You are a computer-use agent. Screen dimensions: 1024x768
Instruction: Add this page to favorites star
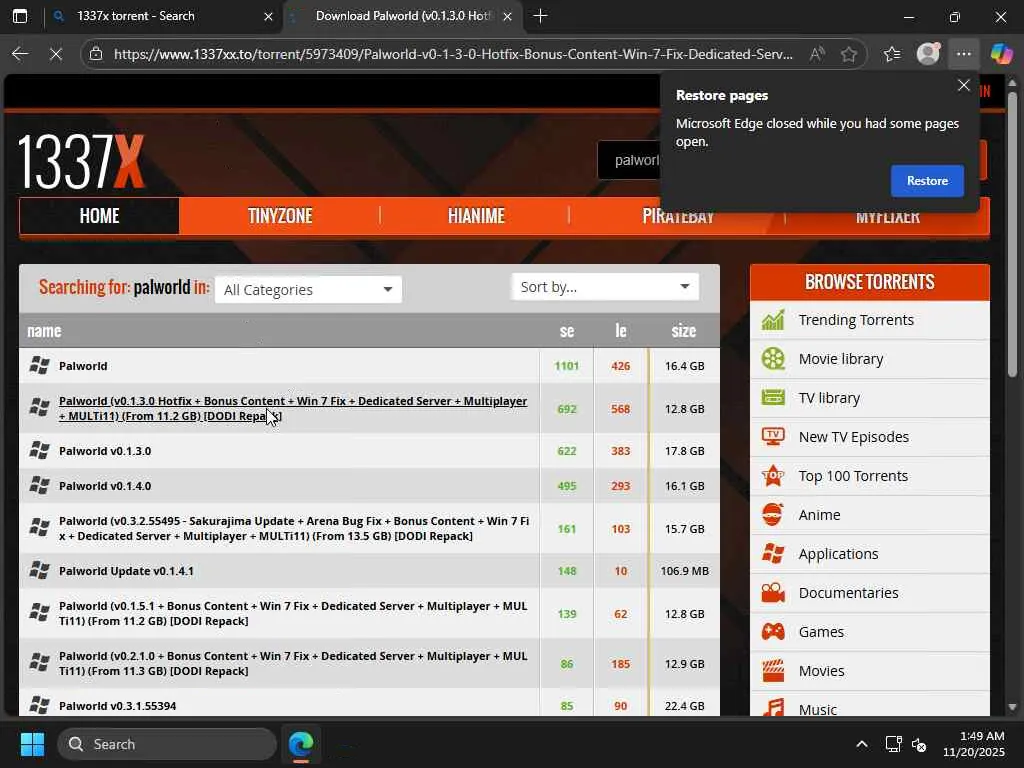coord(849,54)
